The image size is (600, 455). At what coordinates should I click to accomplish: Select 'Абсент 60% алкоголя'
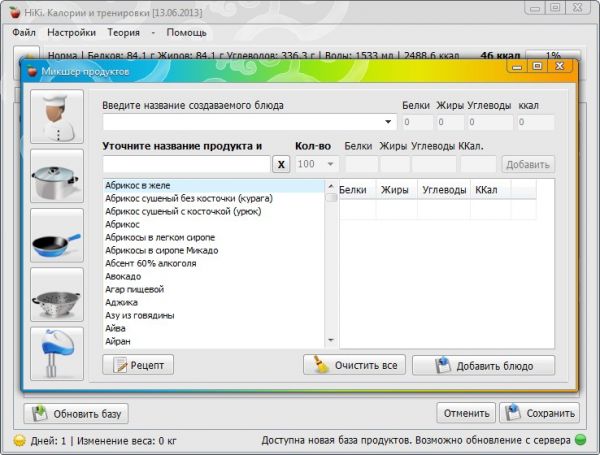tap(214, 264)
